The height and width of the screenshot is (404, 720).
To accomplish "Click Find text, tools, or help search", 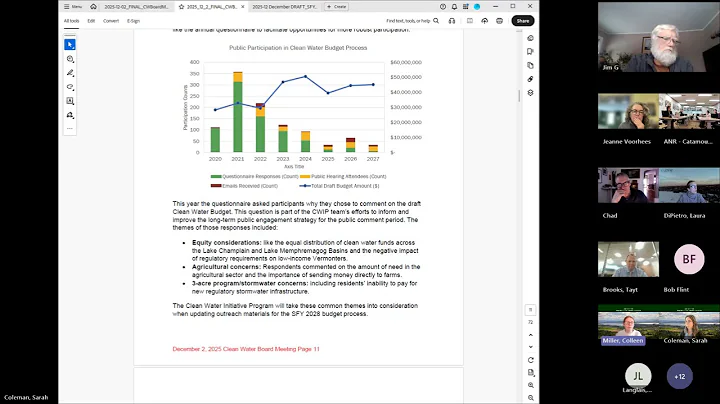I will (x=412, y=21).
